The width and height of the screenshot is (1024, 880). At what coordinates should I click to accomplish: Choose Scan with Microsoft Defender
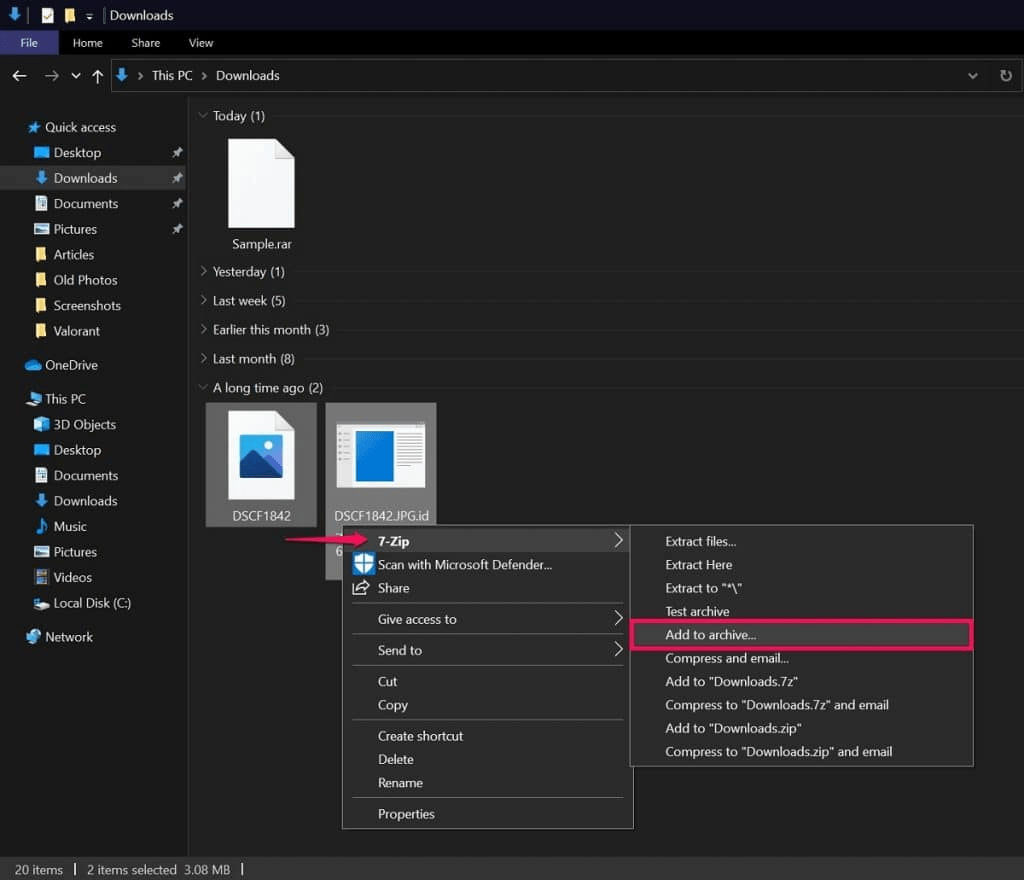click(x=487, y=564)
